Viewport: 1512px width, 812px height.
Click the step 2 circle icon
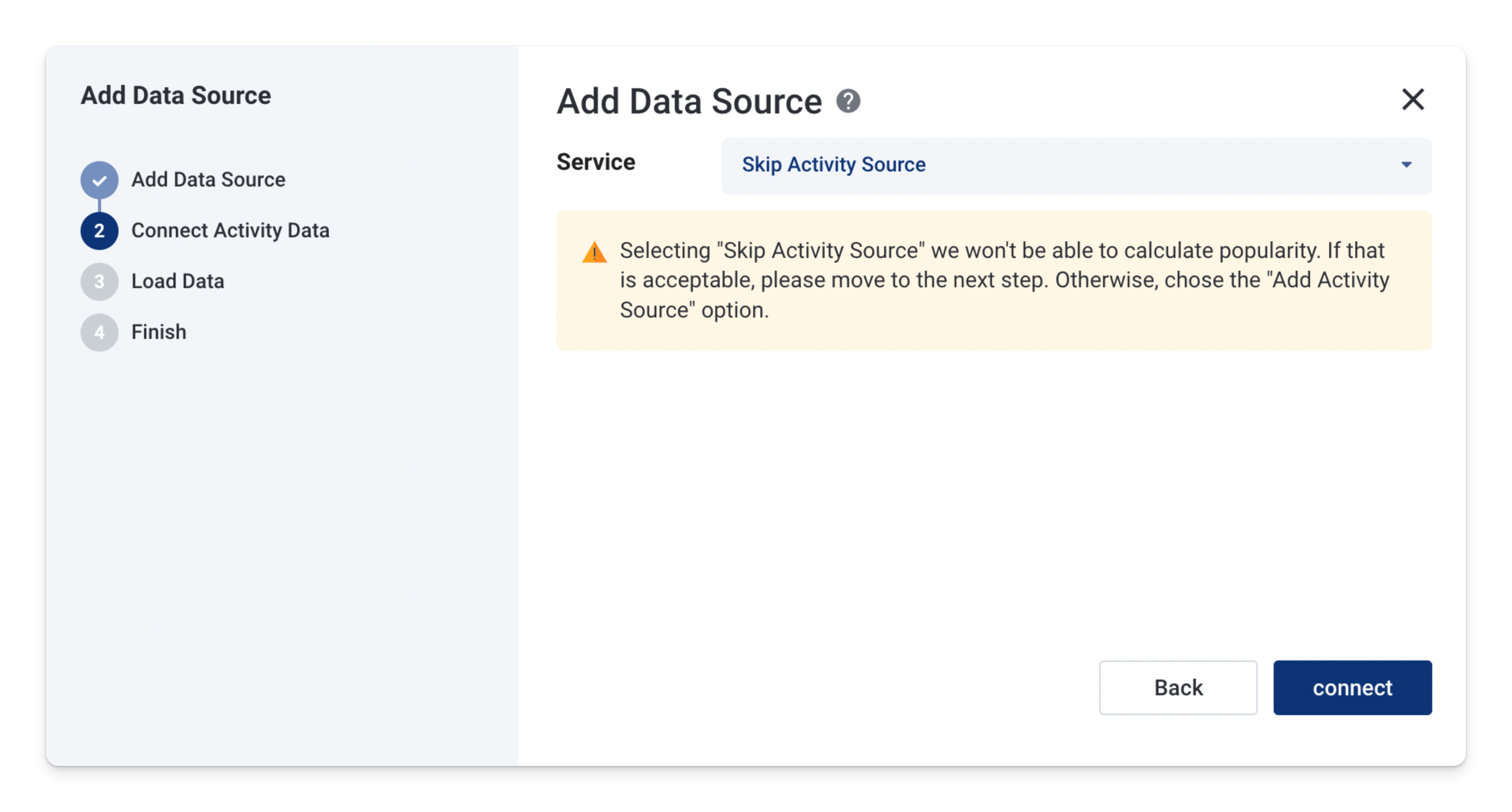tap(99, 231)
